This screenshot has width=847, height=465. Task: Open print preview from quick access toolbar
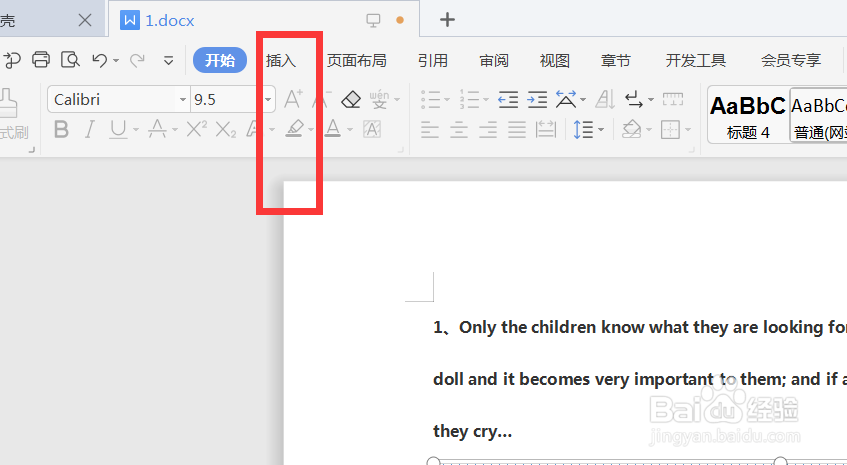click(70, 59)
